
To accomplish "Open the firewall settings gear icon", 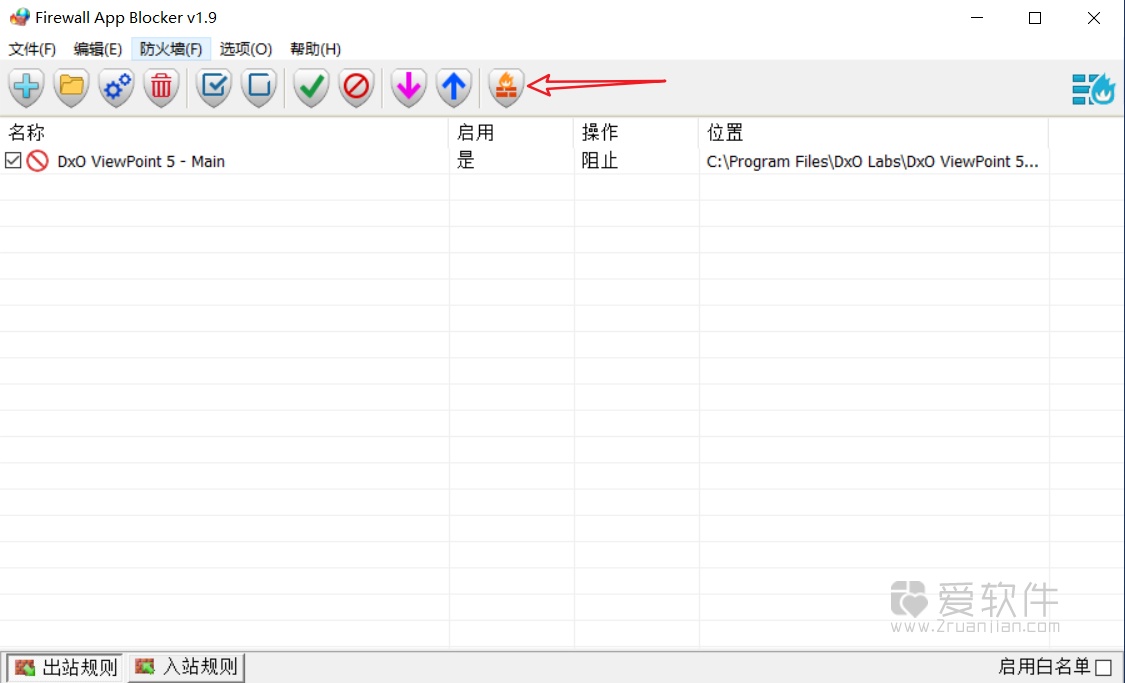I will tap(115, 88).
